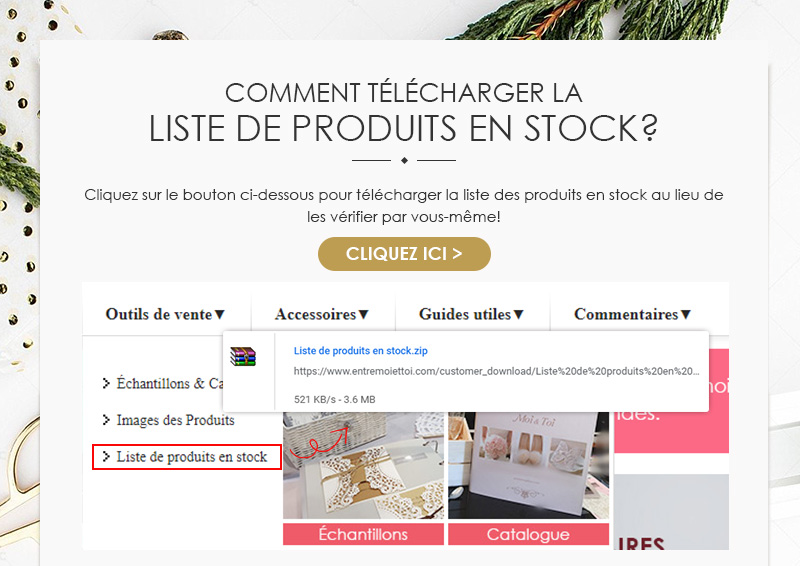Viewport: 800px width, 566px height.
Task: Click the pink banner on the right
Action: point(671,401)
